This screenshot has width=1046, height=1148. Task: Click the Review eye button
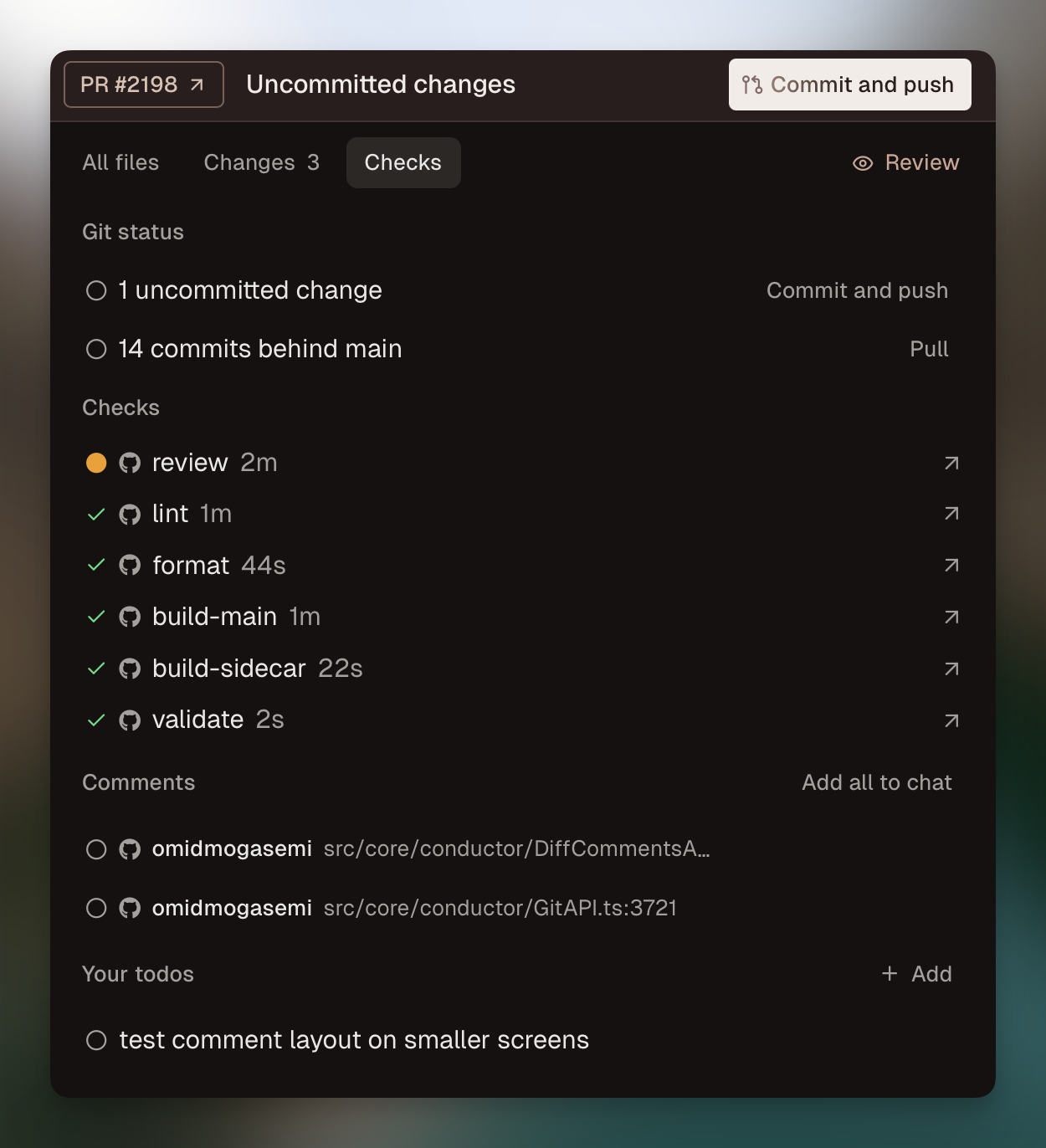(905, 162)
